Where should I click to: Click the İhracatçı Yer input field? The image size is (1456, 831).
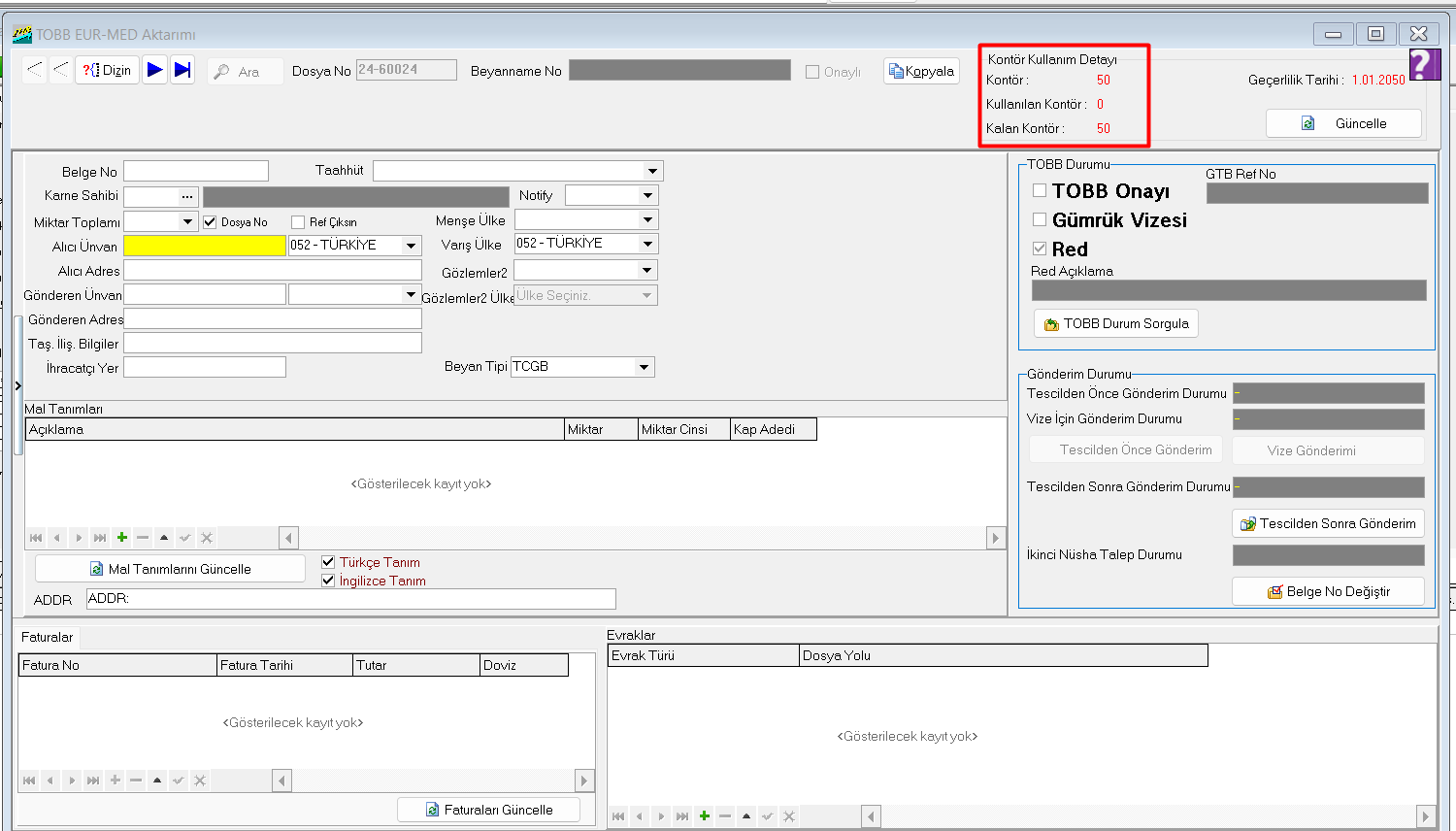pos(205,367)
